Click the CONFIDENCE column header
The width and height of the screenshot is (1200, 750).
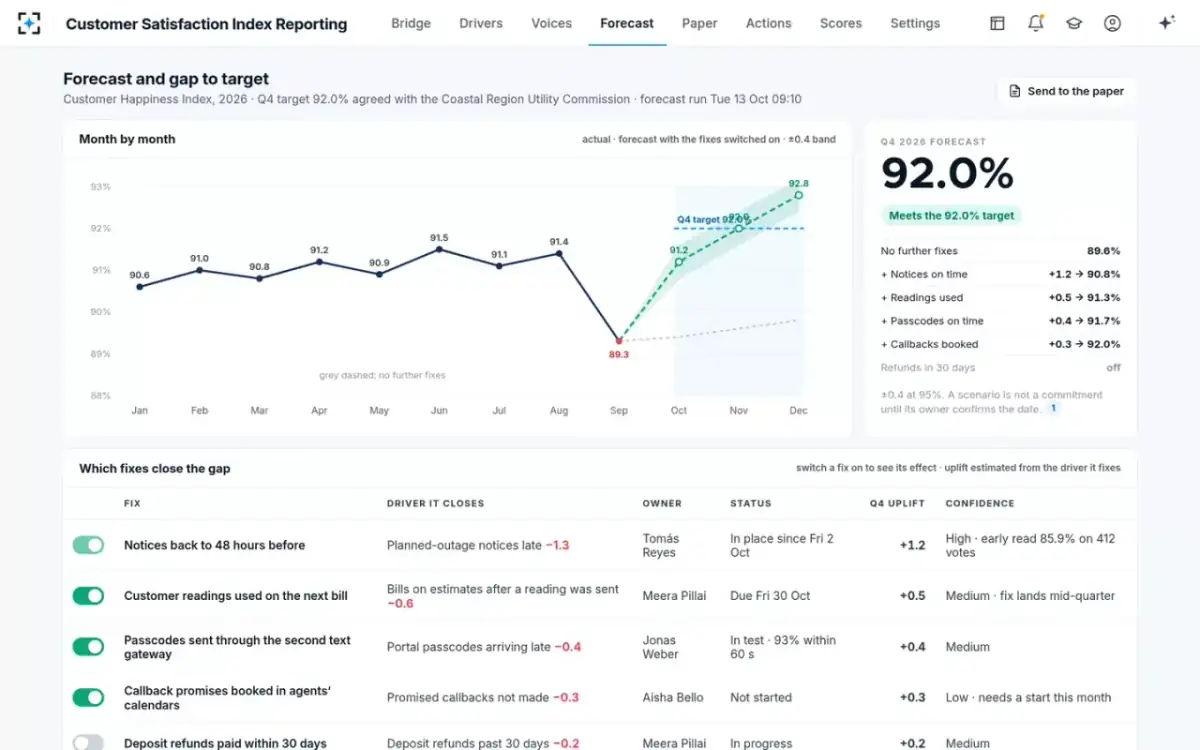(980, 504)
